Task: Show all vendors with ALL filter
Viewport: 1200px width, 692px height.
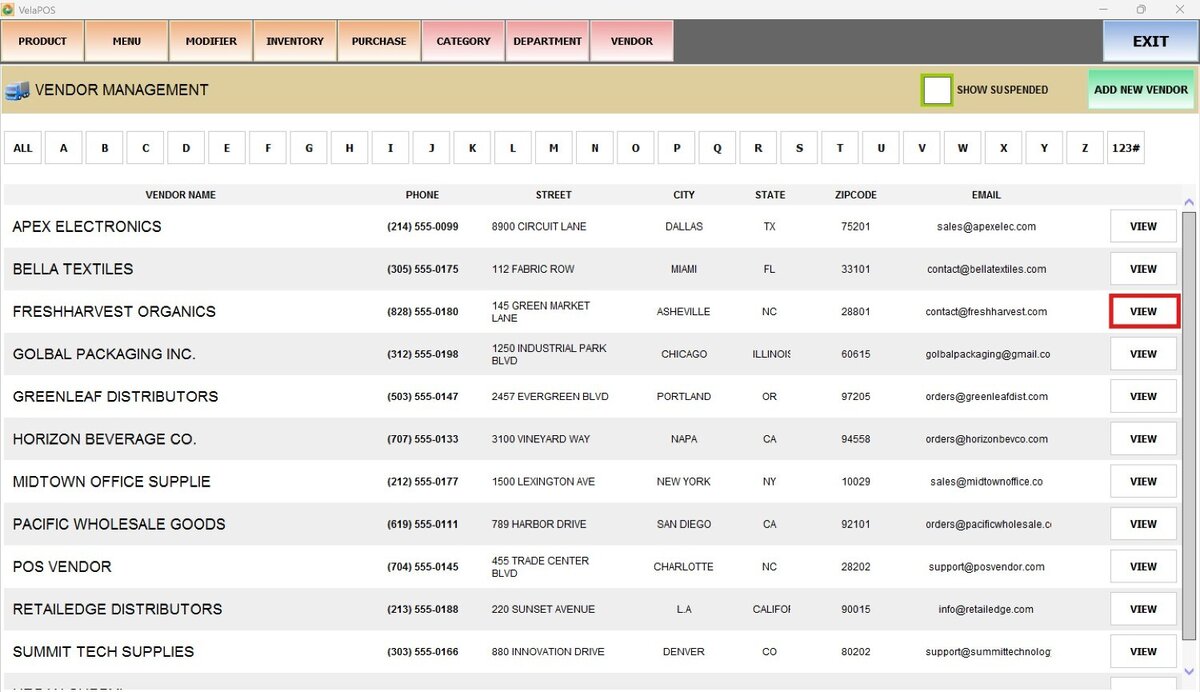Action: [x=23, y=148]
